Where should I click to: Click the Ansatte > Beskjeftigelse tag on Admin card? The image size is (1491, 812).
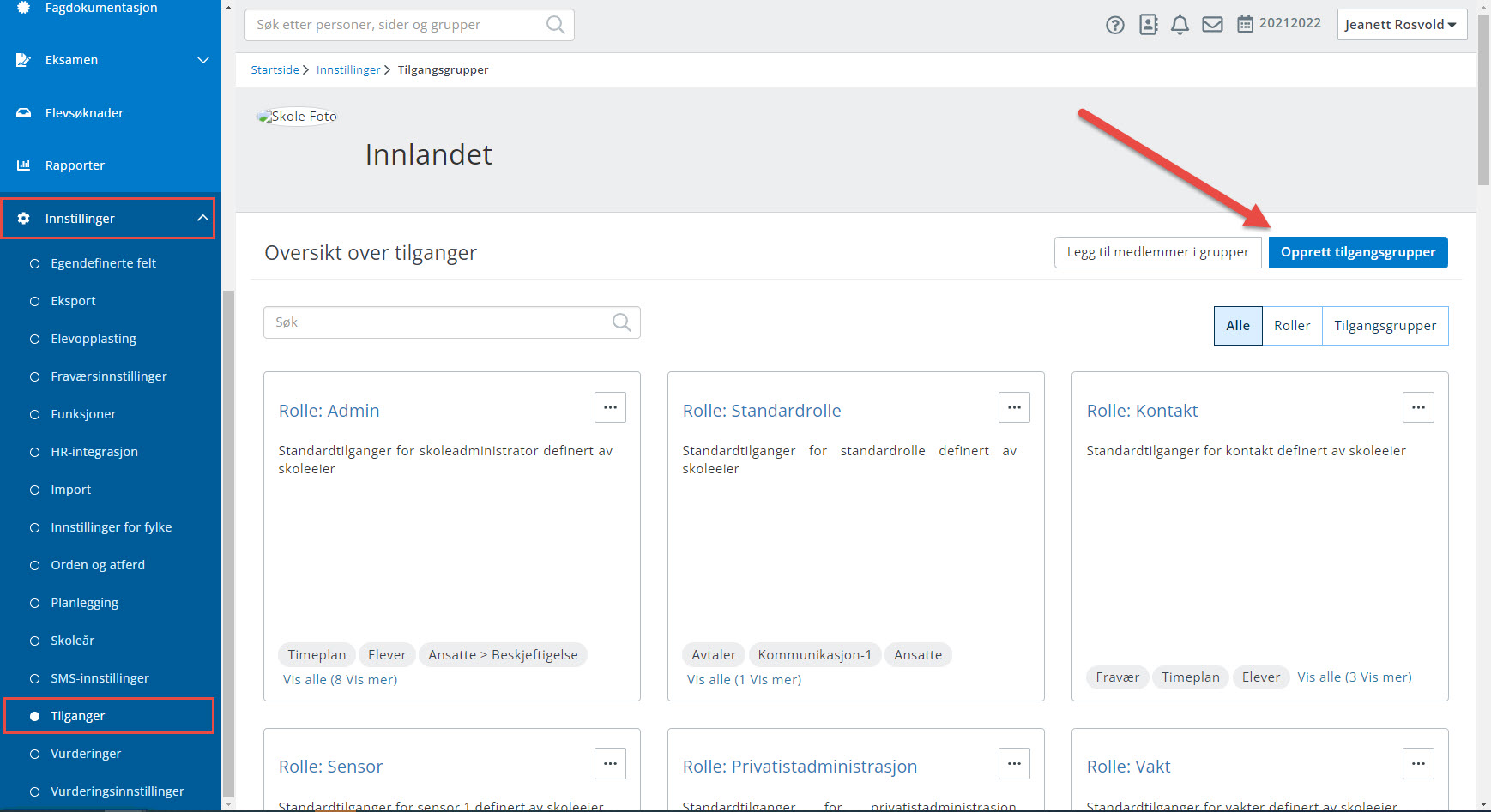[504, 655]
